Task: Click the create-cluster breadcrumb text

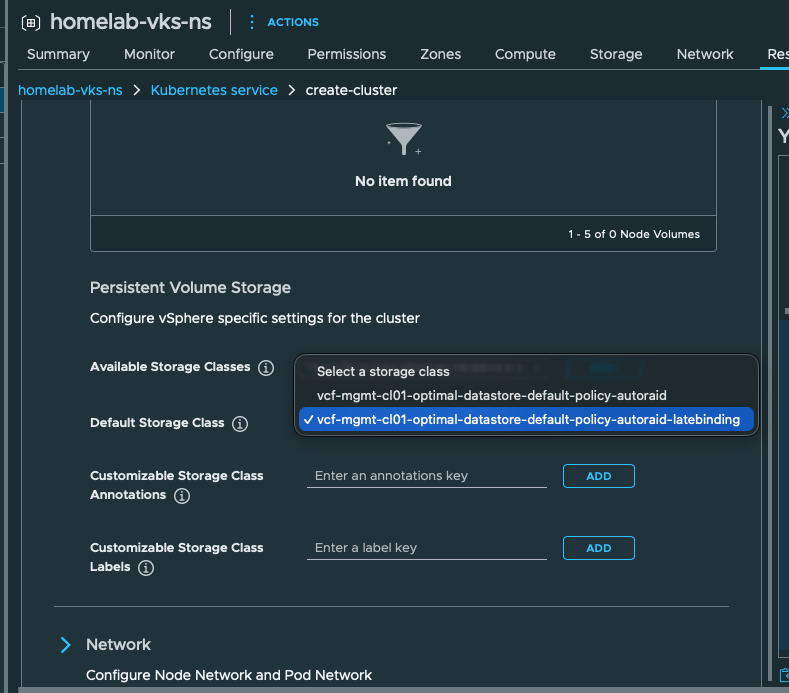Action: (x=351, y=90)
